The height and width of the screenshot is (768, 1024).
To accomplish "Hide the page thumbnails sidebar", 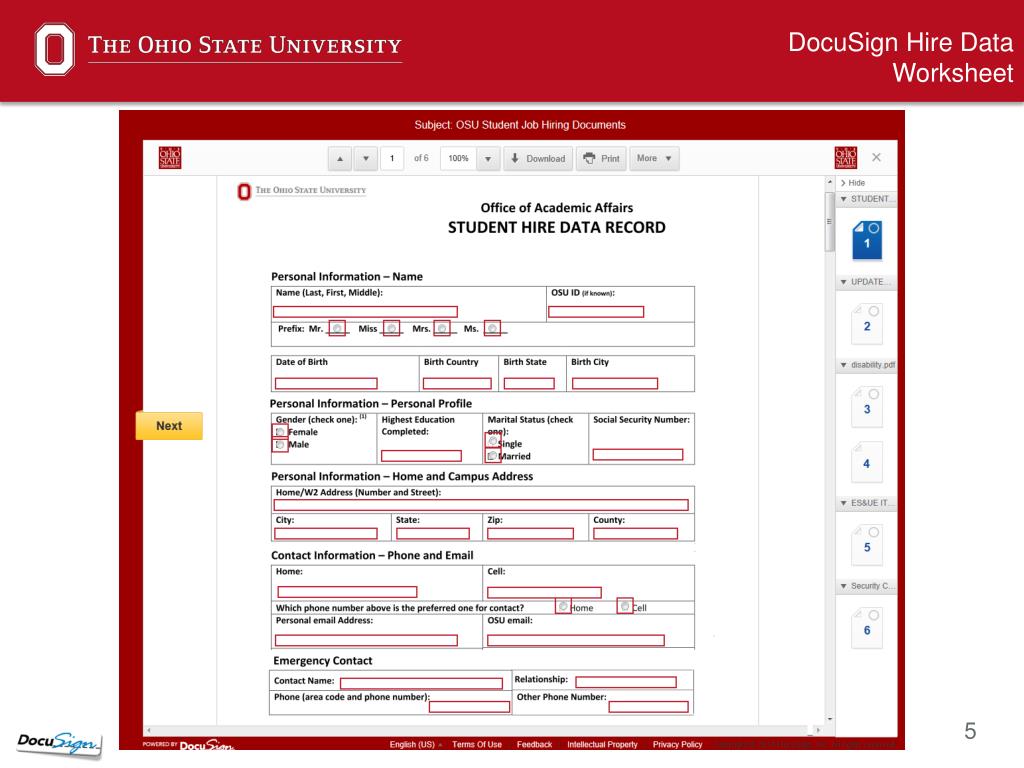I will (x=853, y=183).
